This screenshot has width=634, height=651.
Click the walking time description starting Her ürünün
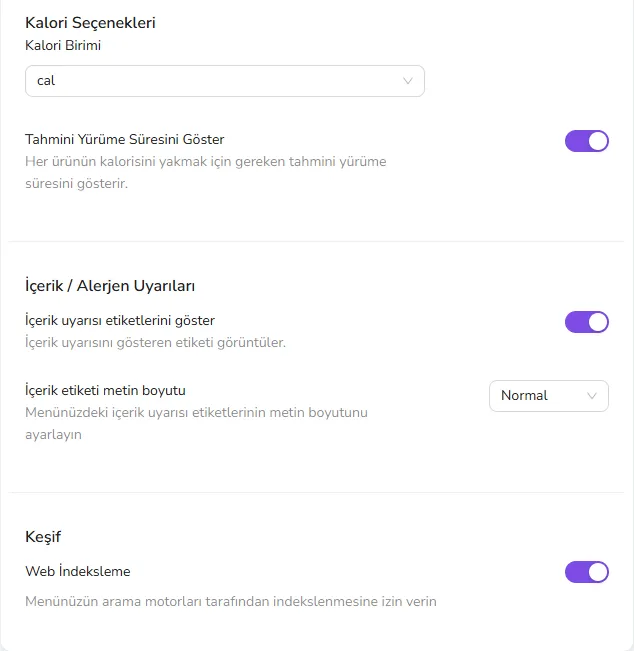click(206, 172)
